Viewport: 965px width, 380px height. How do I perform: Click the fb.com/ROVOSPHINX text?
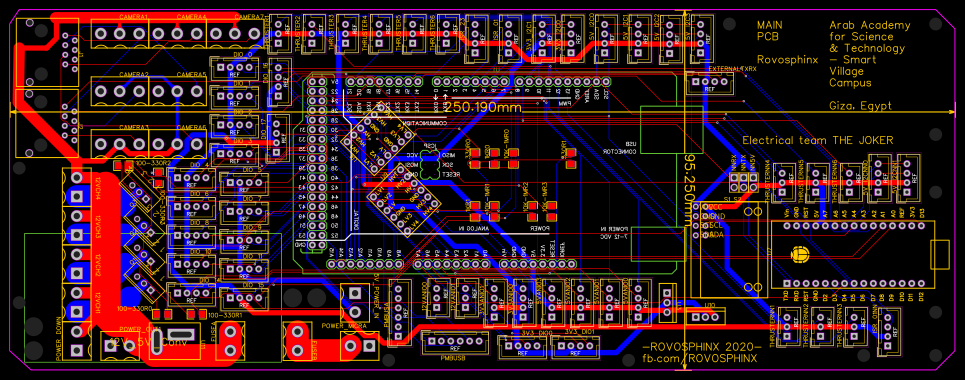699,358
